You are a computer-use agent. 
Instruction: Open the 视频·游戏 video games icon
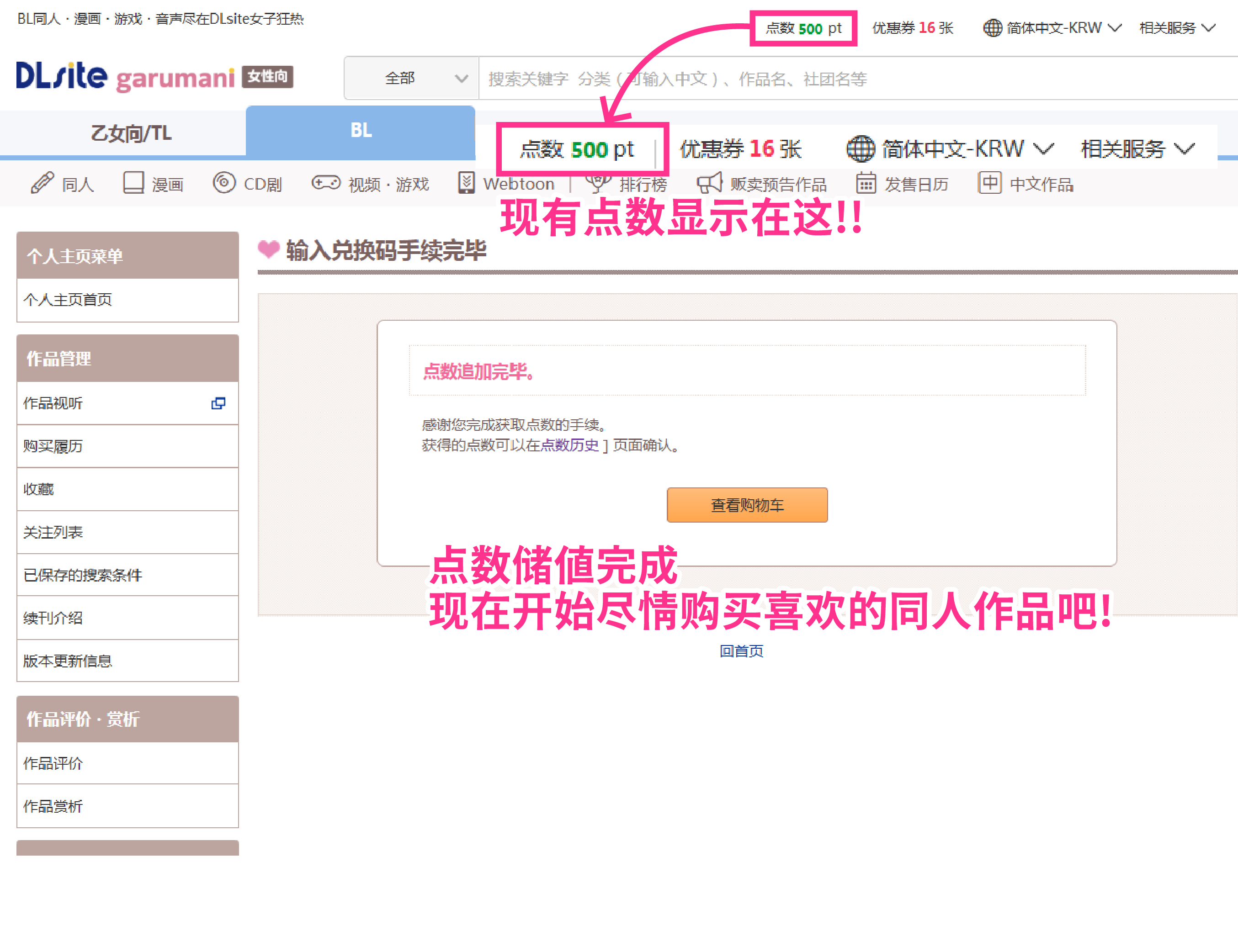click(326, 183)
